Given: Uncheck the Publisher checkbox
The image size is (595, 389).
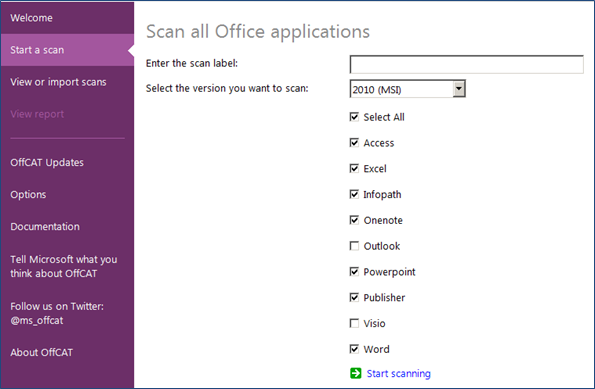Looking at the screenshot, I should pyautogui.click(x=354, y=298).
